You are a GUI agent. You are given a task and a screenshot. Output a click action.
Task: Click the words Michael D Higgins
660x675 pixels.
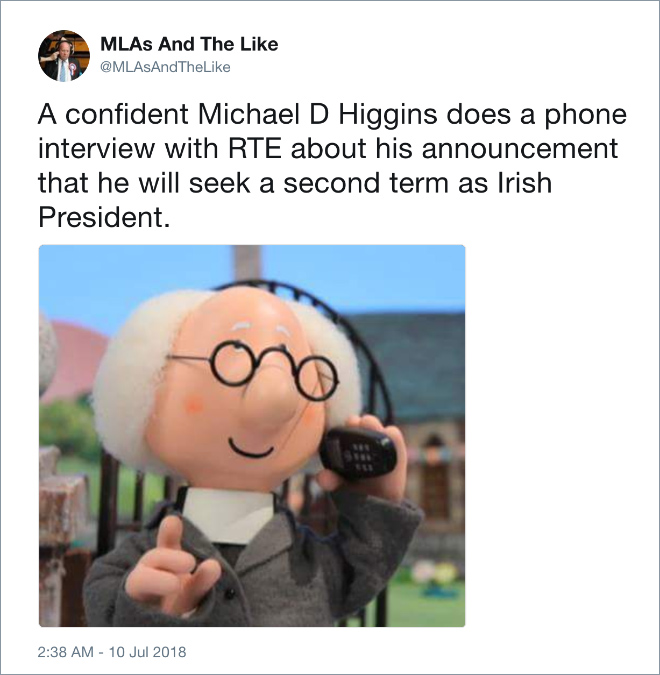pyautogui.click(x=318, y=114)
